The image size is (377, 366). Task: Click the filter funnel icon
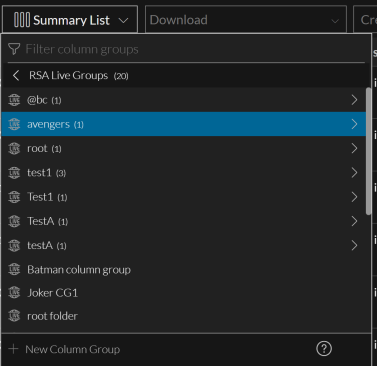tap(14, 49)
